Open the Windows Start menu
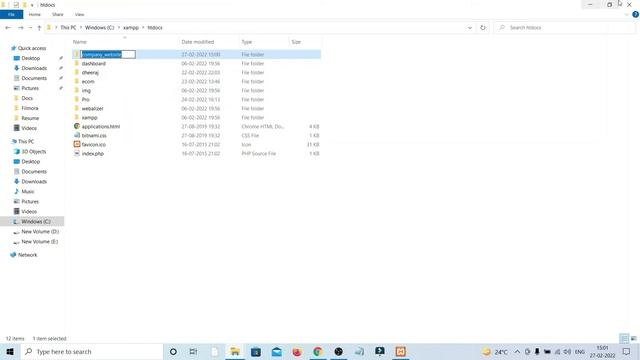Screen dimensions: 640x360 pos(10,351)
